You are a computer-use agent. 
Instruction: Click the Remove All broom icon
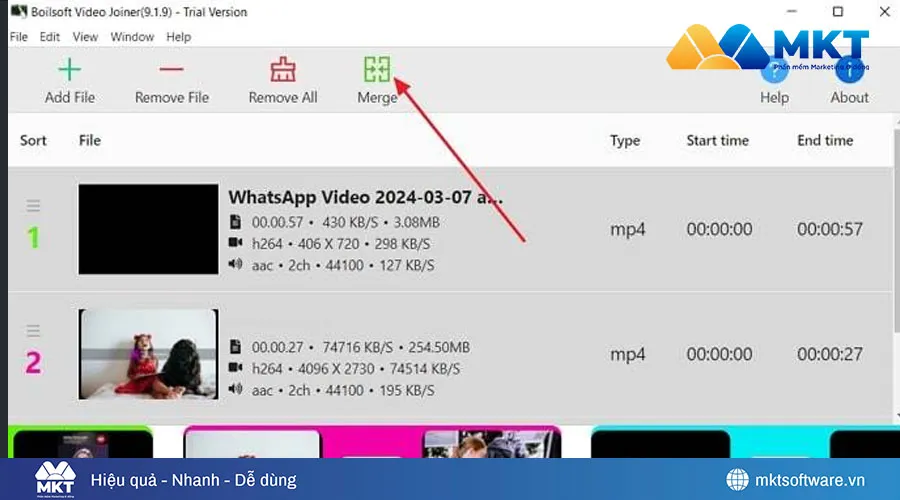(x=283, y=69)
